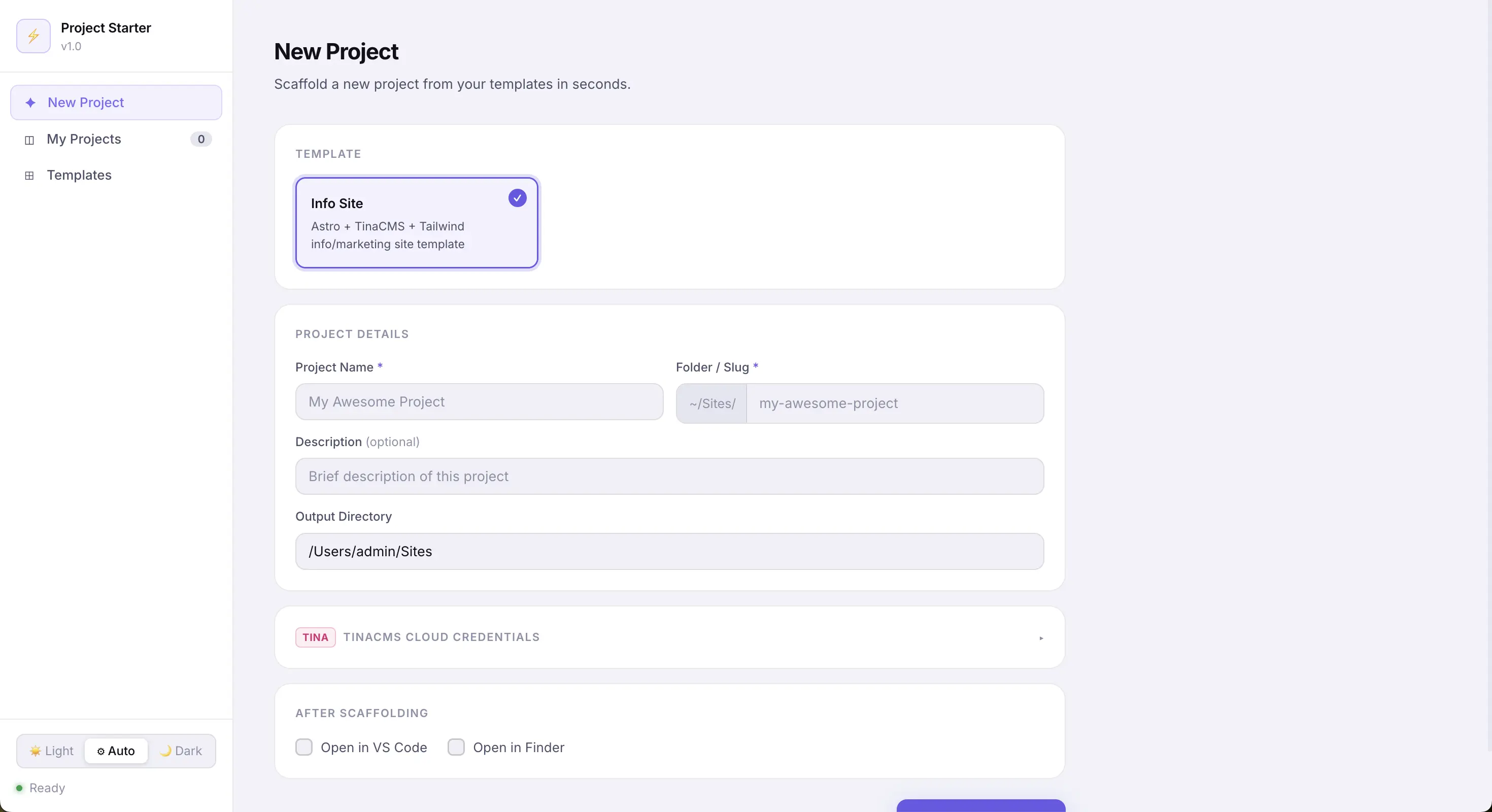Click the TINA badge icon
1492x812 pixels.
(315, 637)
